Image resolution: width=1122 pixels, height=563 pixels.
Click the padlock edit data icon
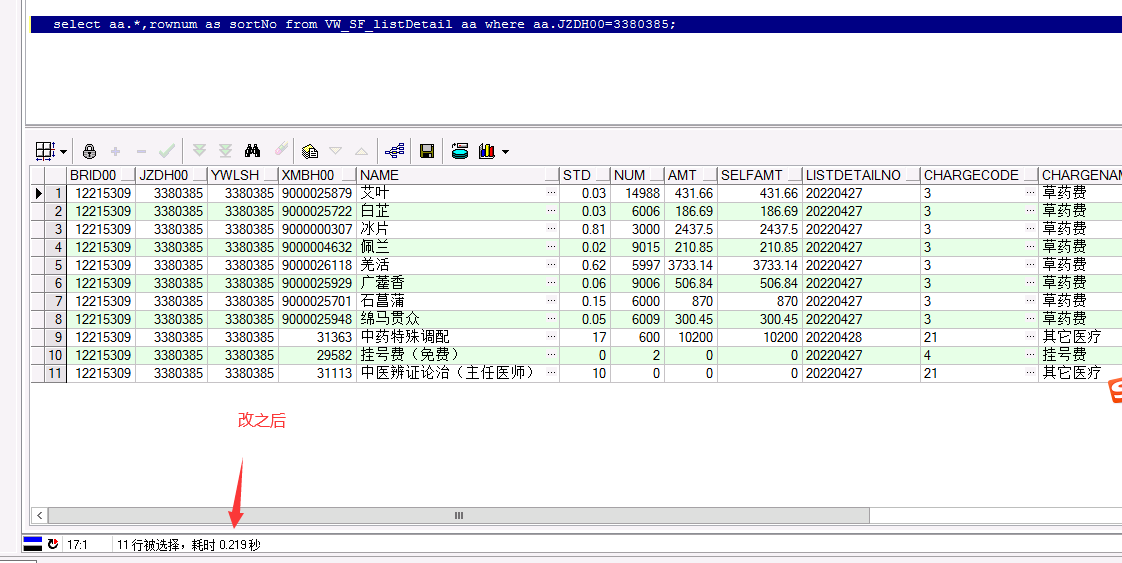[89, 151]
